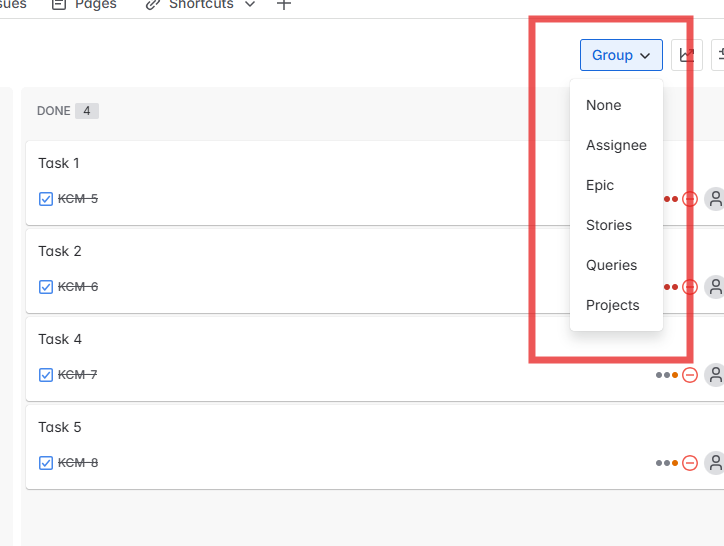Open issue key KCM-6 link
The height and width of the screenshot is (546, 724).
pyautogui.click(x=78, y=287)
